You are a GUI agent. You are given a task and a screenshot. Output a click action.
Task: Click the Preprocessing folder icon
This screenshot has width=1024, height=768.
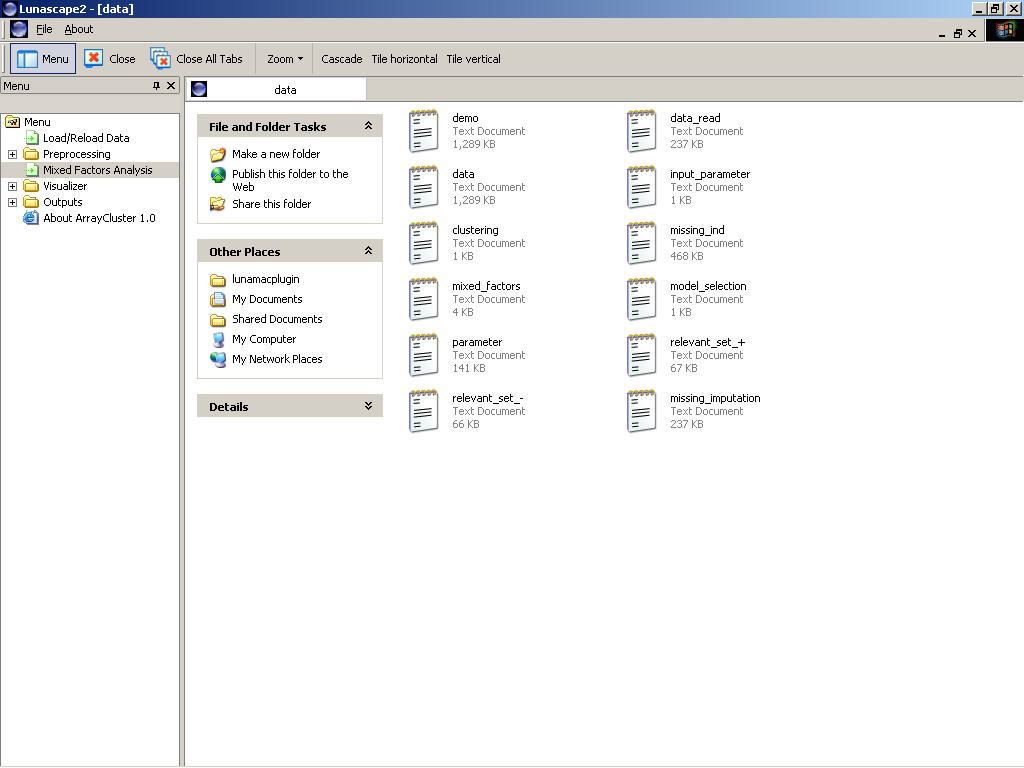coord(31,154)
